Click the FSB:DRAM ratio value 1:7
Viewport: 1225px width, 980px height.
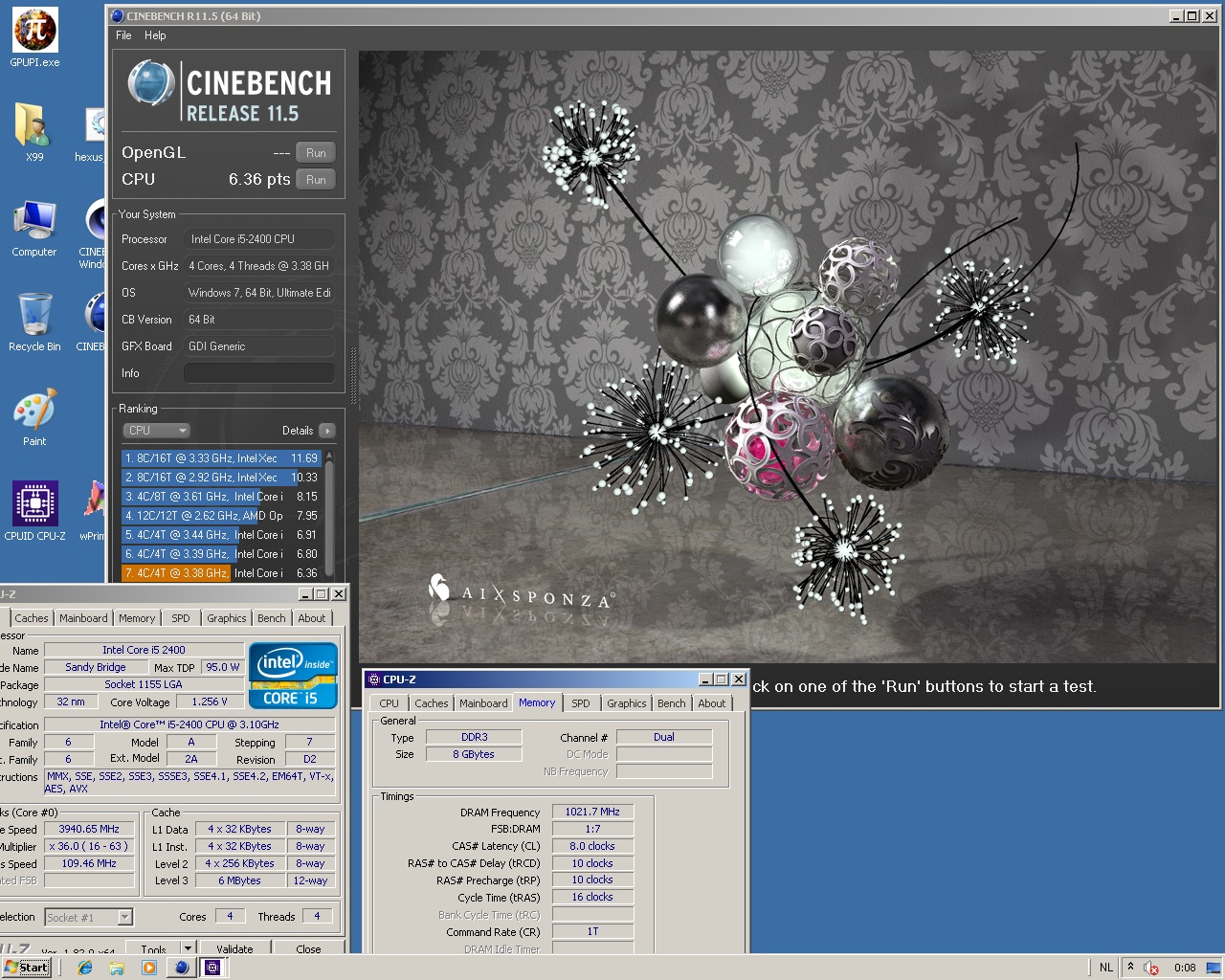coord(592,829)
